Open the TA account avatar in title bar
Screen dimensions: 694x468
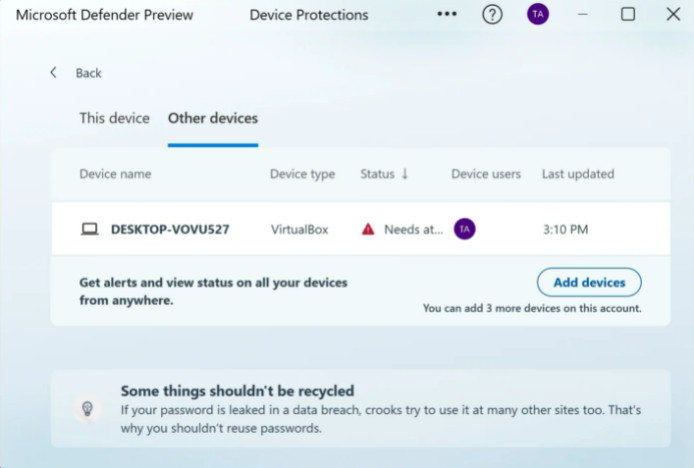pyautogui.click(x=538, y=15)
